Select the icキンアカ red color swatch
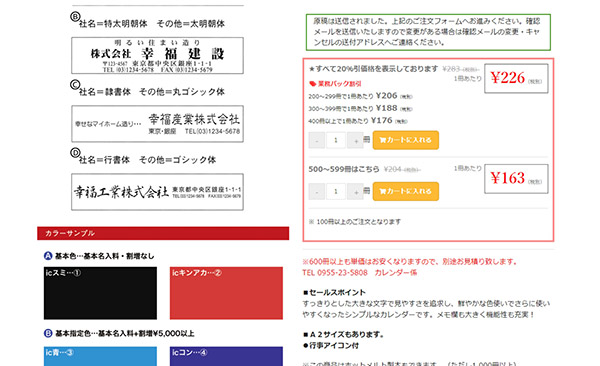 click(226, 293)
